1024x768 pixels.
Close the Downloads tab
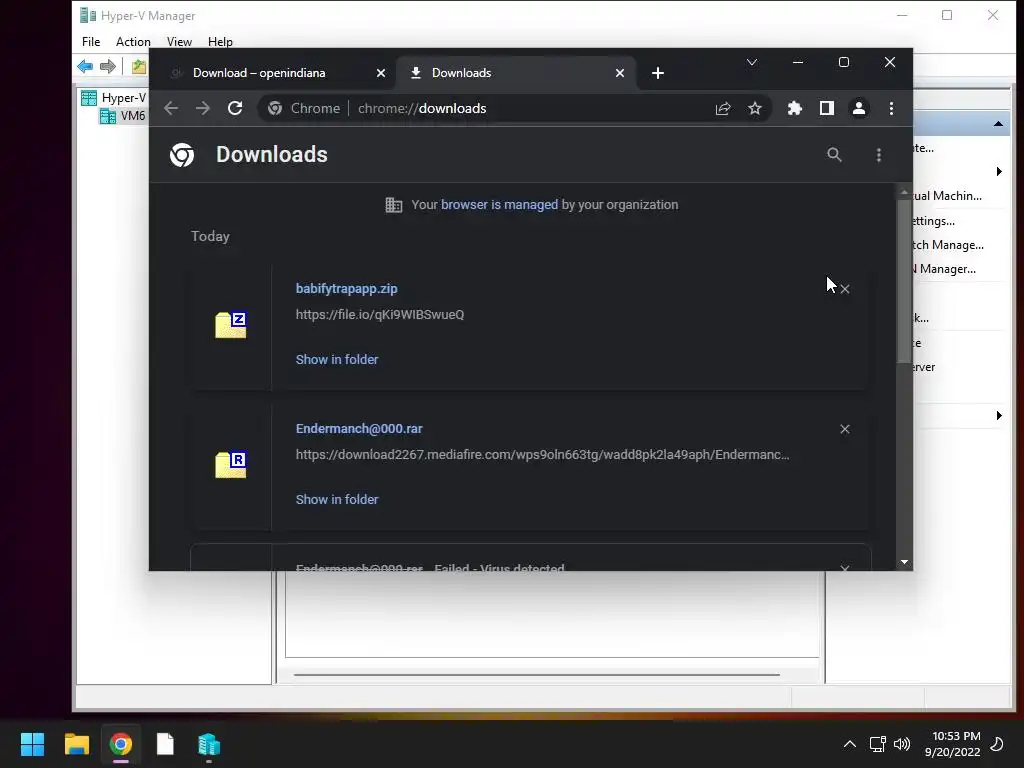coord(620,73)
